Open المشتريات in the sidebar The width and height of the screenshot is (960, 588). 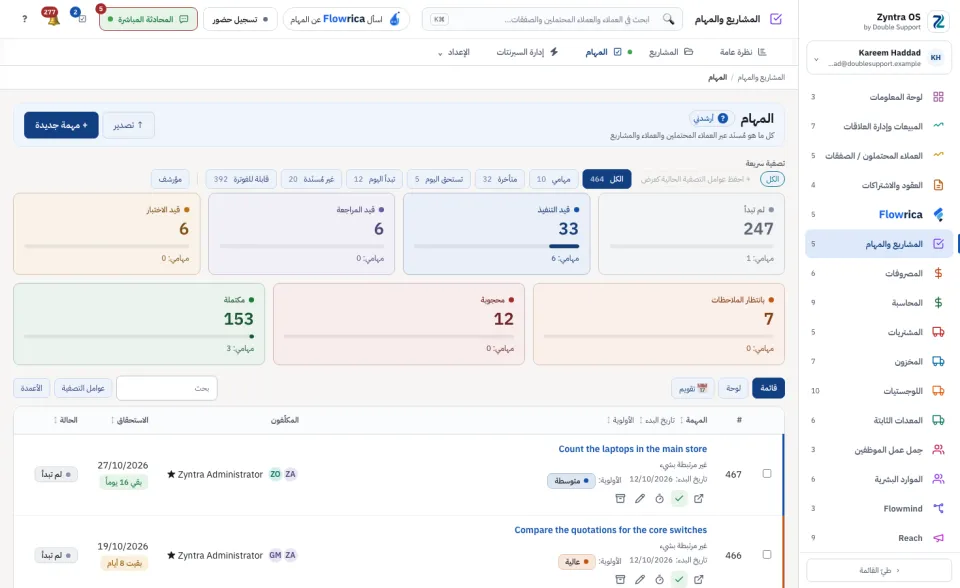coord(879,332)
